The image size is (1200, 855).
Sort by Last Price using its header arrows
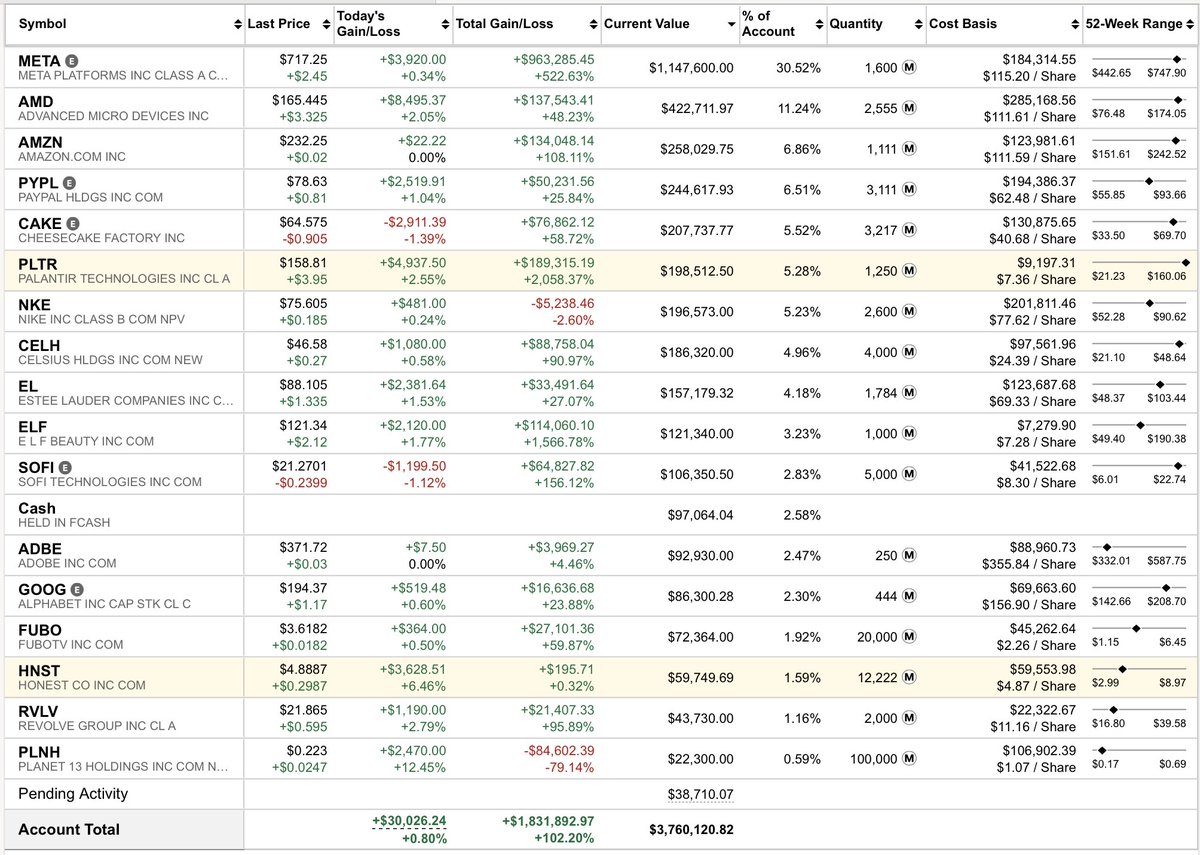pyautogui.click(x=328, y=24)
